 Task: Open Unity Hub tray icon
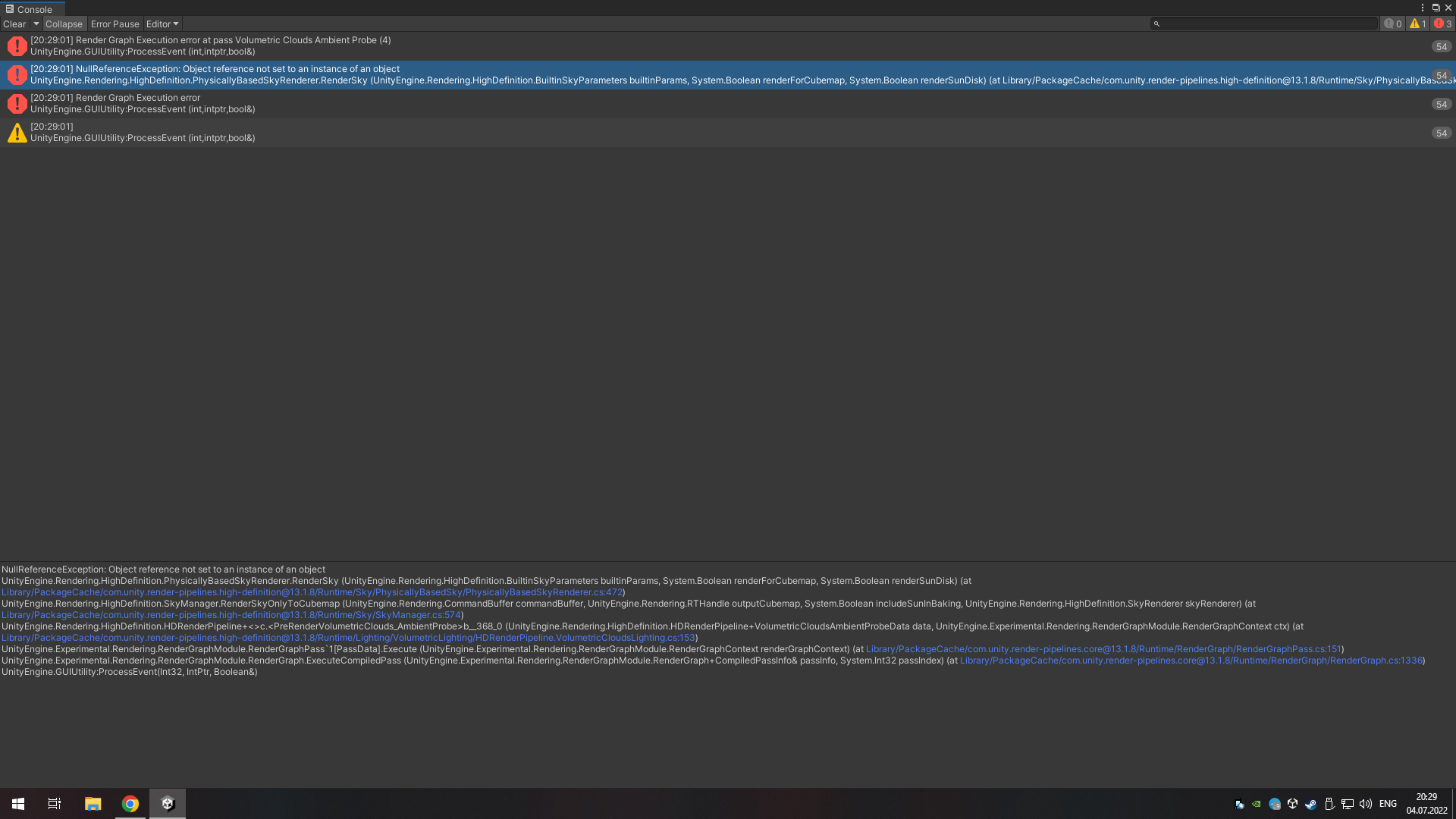pos(1293,804)
